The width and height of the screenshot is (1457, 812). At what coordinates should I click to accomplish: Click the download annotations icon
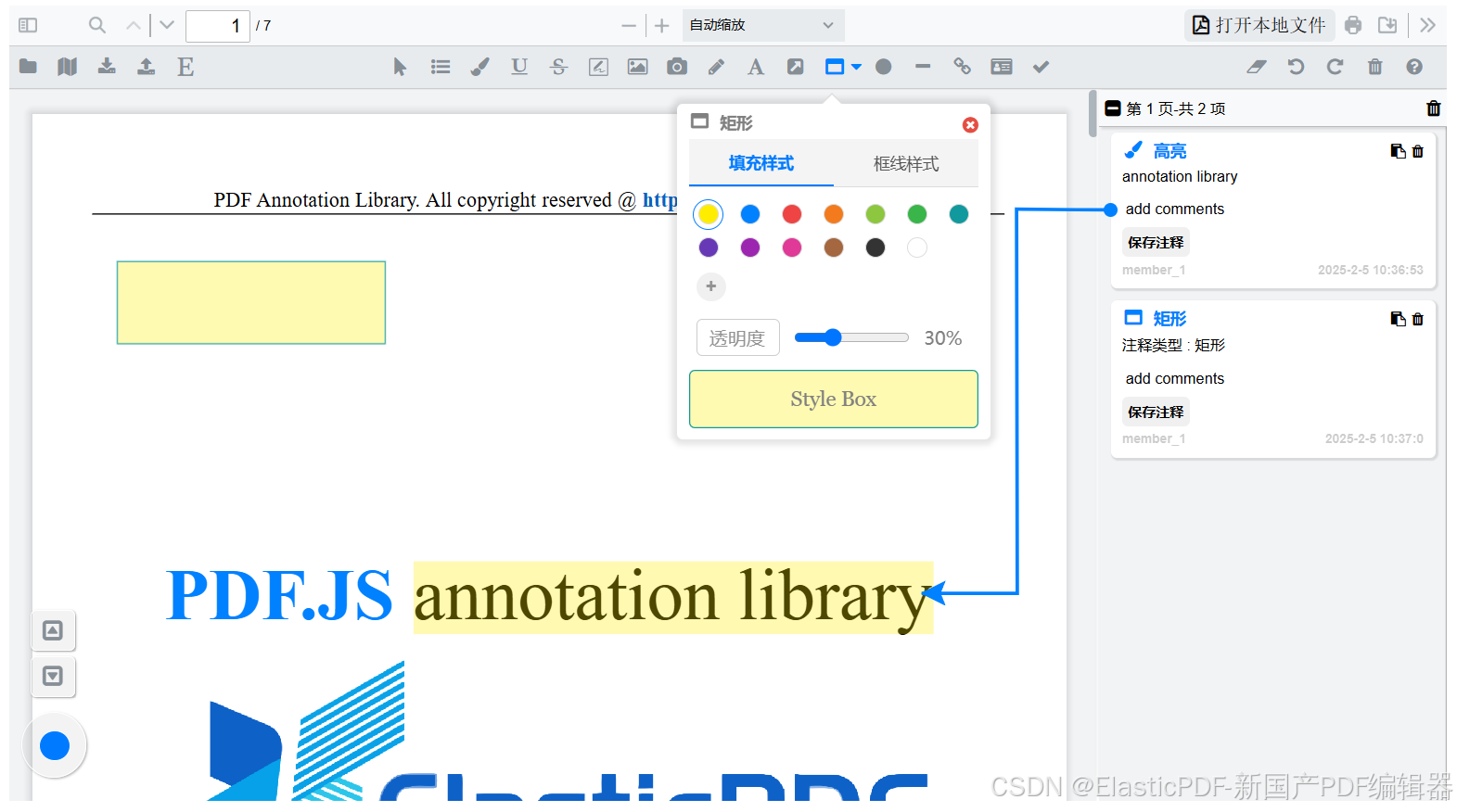pyautogui.click(x=107, y=67)
